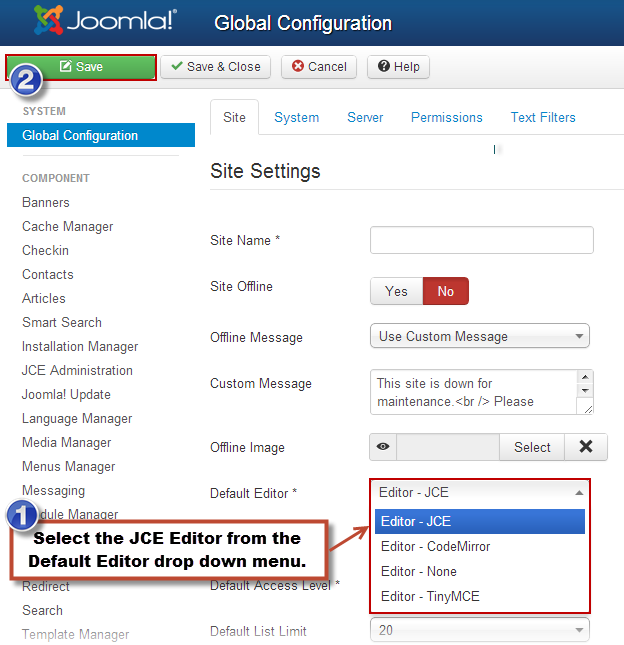Open Menus Manager link
624x645 pixels.
(x=68, y=466)
